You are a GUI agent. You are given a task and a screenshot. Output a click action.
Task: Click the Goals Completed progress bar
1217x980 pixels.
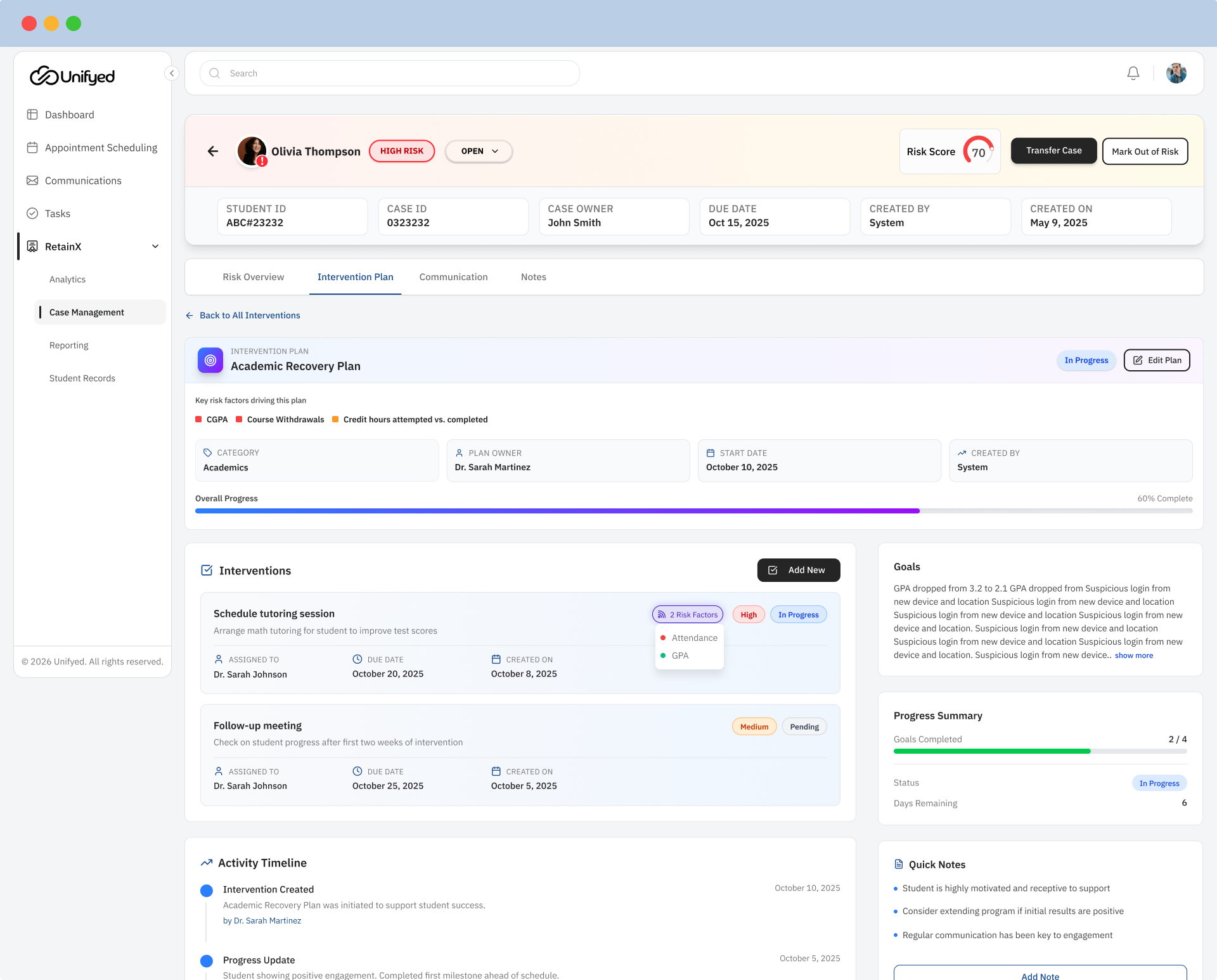(x=1040, y=751)
